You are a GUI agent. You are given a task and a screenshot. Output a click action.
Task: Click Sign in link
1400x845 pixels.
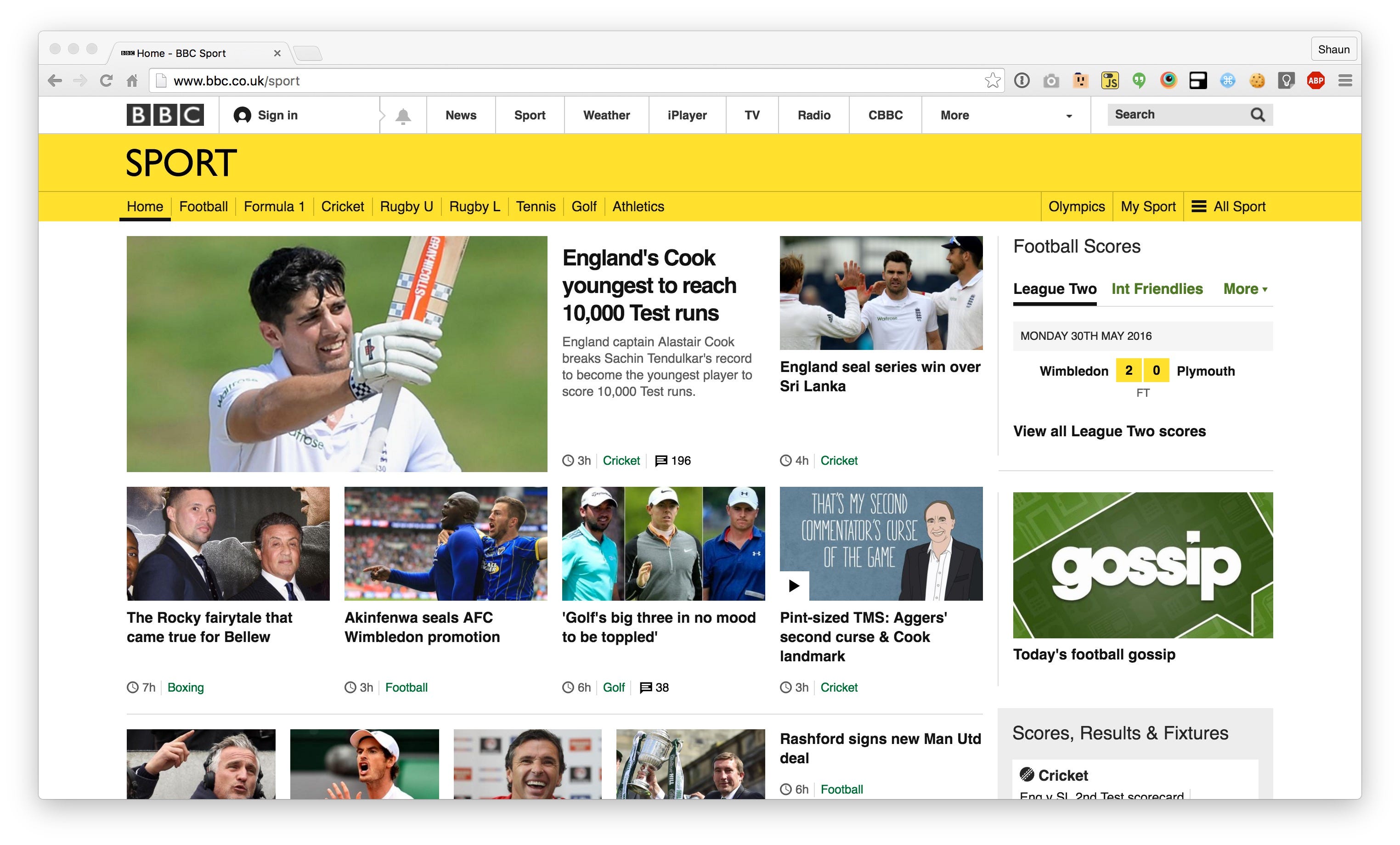point(266,115)
